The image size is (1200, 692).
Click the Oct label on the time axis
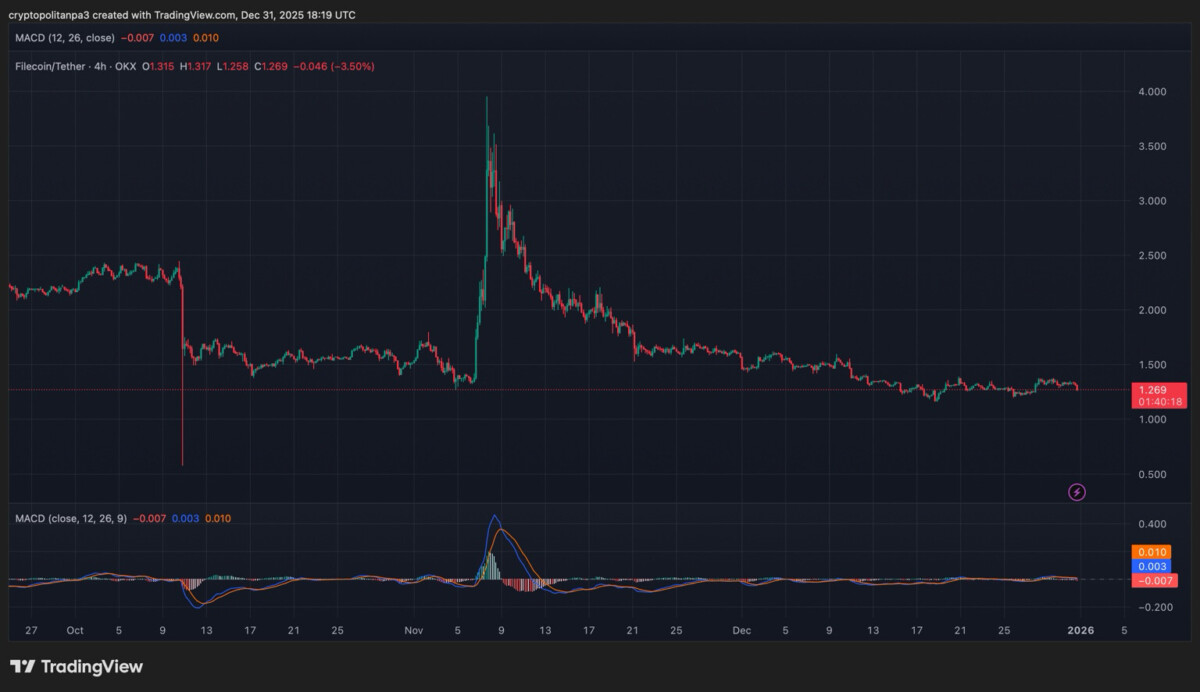pyautogui.click(x=74, y=631)
